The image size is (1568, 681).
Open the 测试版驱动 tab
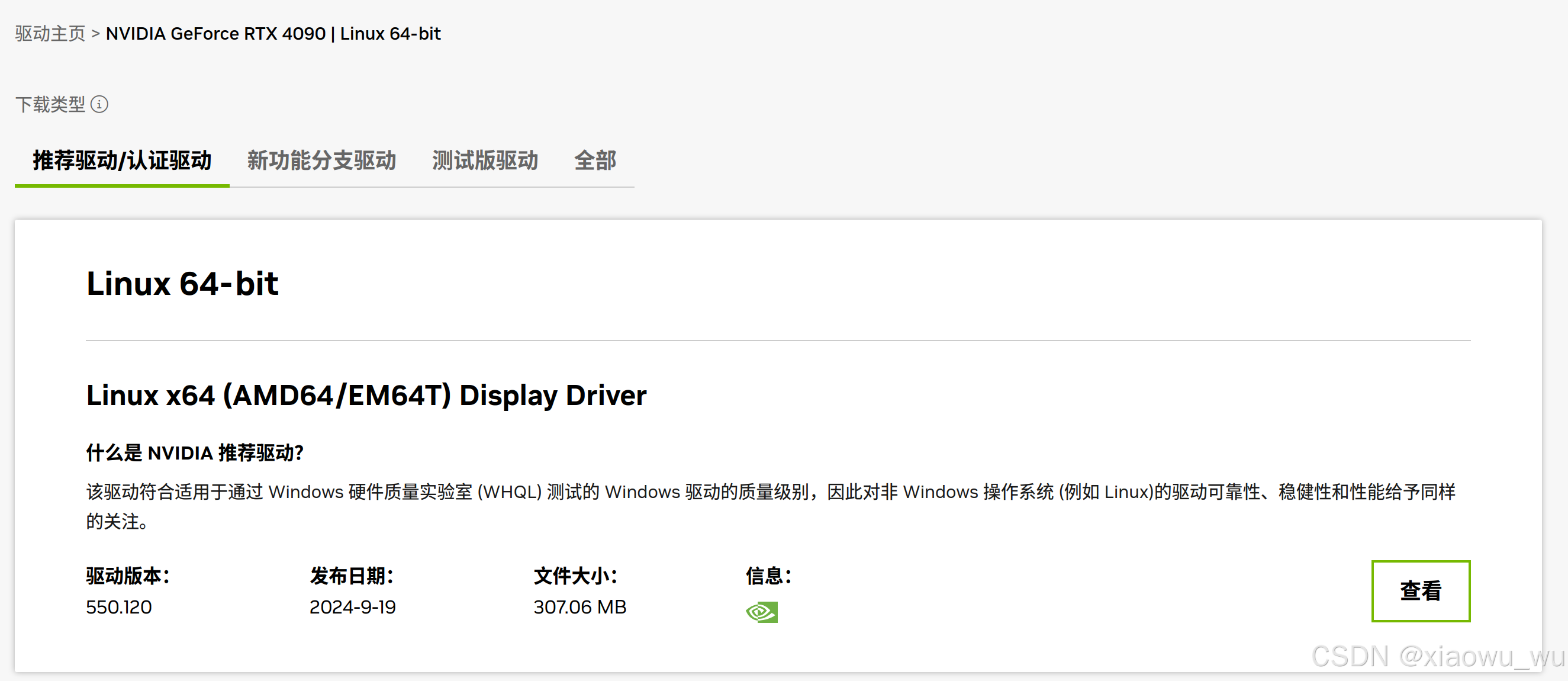click(485, 161)
